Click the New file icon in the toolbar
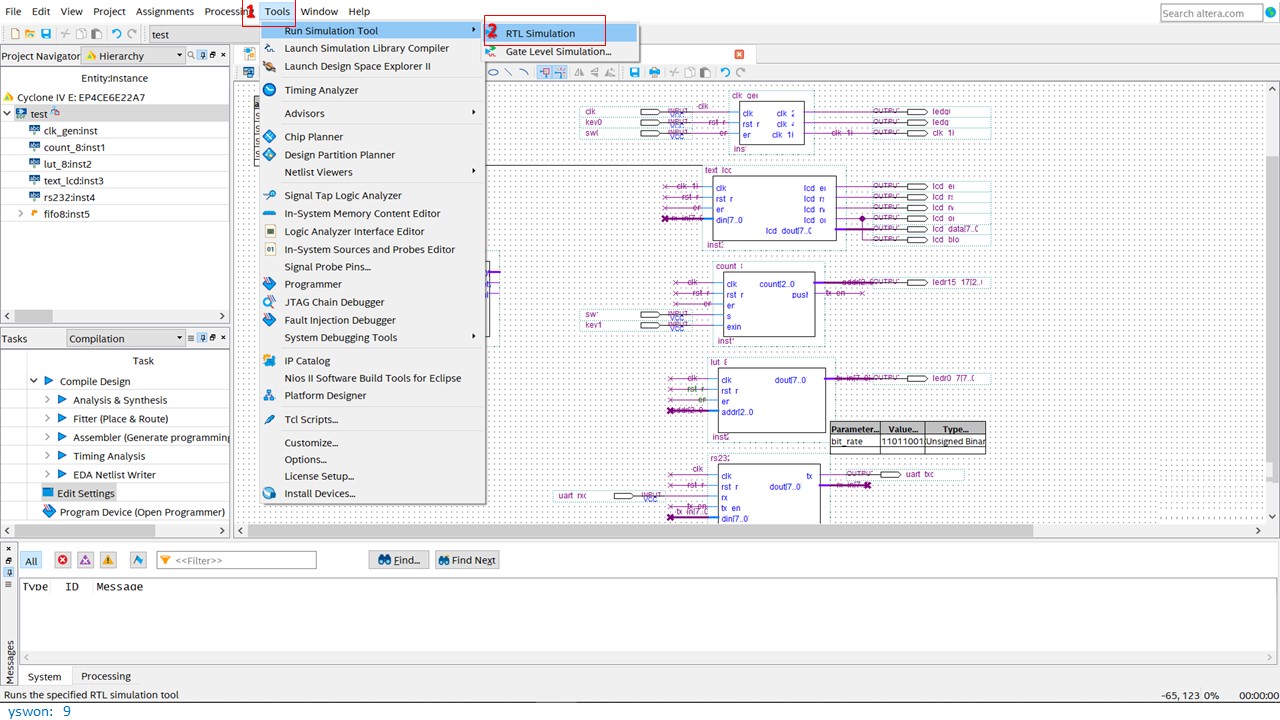Viewport: 1280px width, 720px height. [15, 34]
